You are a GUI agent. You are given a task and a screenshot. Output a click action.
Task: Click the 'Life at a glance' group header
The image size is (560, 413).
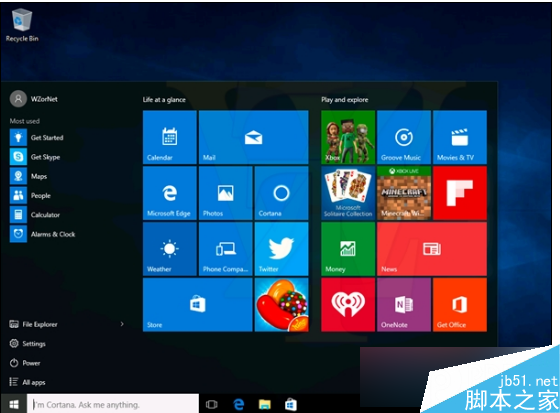164,100
